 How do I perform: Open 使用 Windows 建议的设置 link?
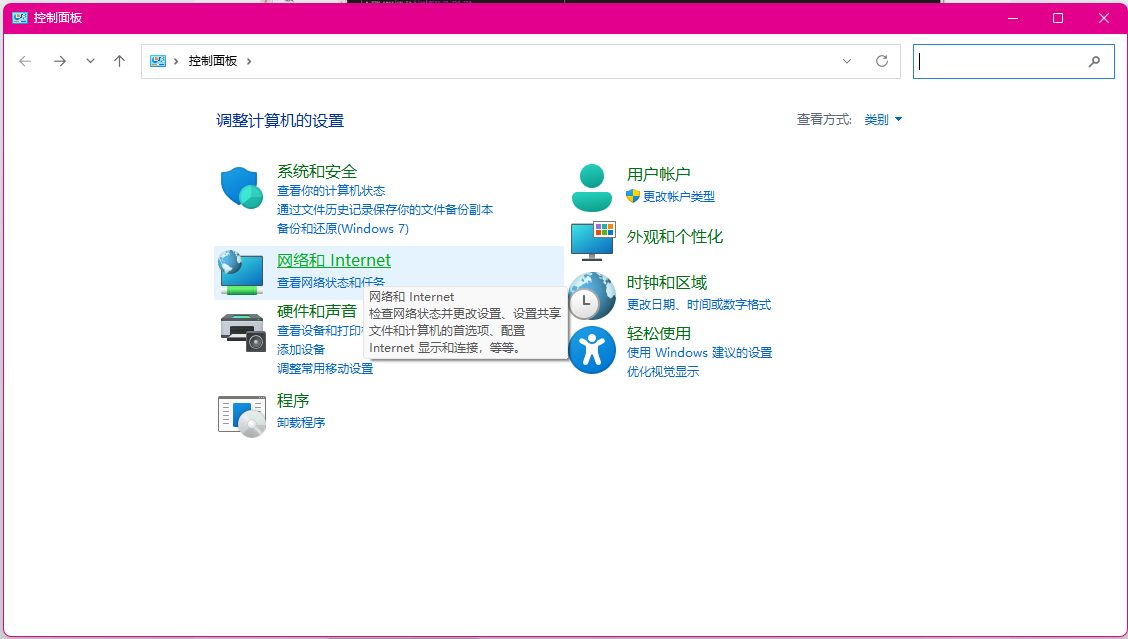(699, 353)
